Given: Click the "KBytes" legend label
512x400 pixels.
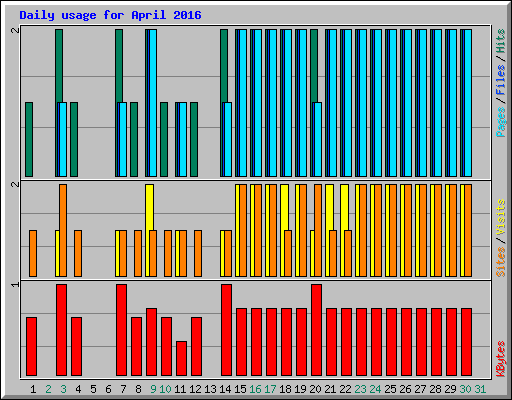Looking at the screenshot, I should 501,359.
